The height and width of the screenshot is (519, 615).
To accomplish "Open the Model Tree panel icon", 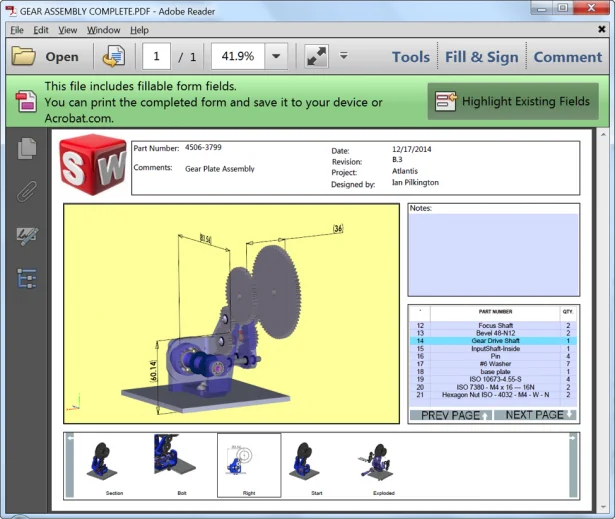I will click(27, 278).
